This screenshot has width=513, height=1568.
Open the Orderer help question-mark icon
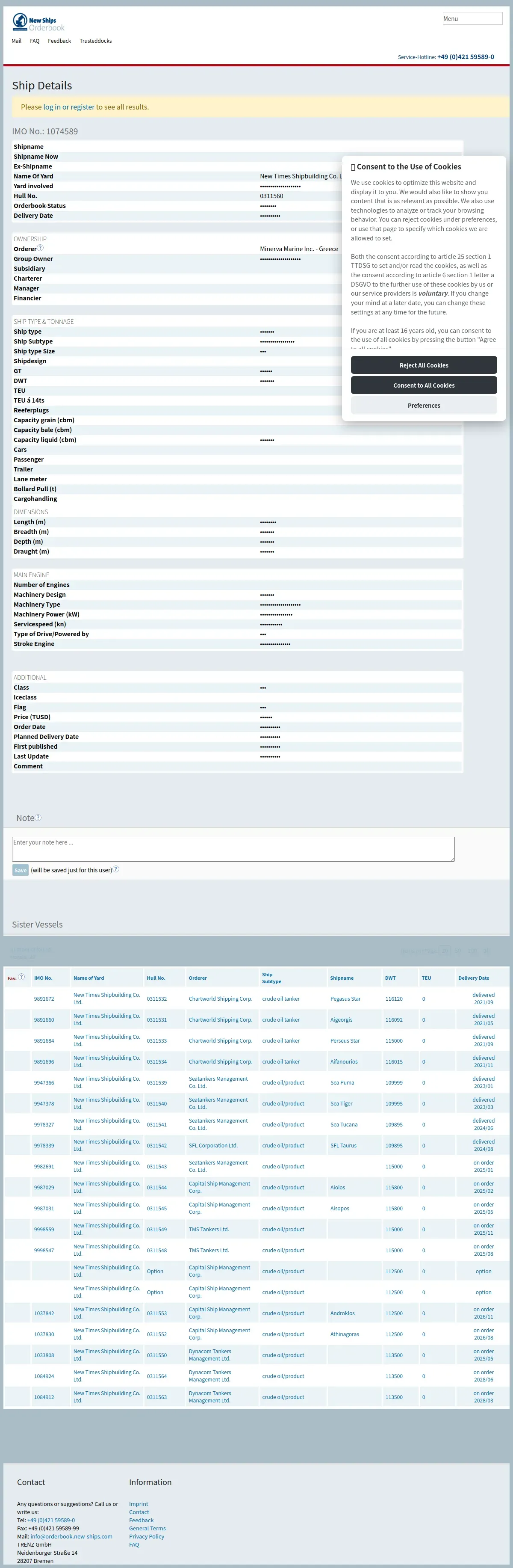click(x=40, y=248)
